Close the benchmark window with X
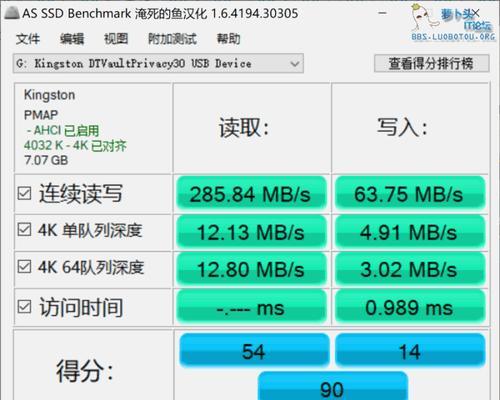This screenshot has height=400, width=500. 476,13
